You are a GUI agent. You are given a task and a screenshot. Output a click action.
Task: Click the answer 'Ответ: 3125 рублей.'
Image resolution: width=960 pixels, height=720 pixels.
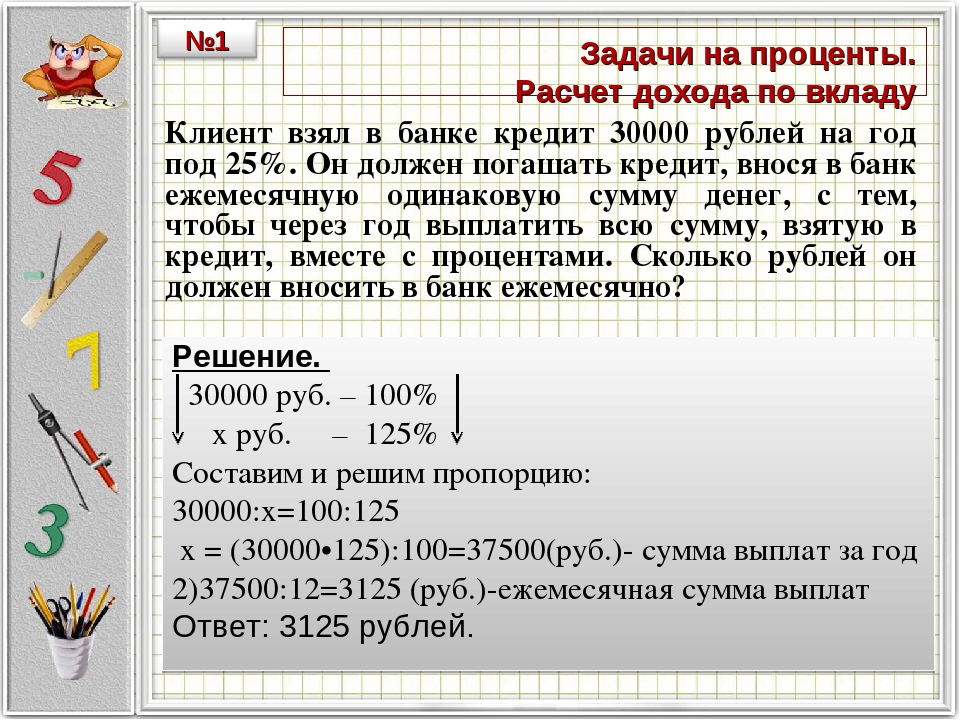point(322,627)
